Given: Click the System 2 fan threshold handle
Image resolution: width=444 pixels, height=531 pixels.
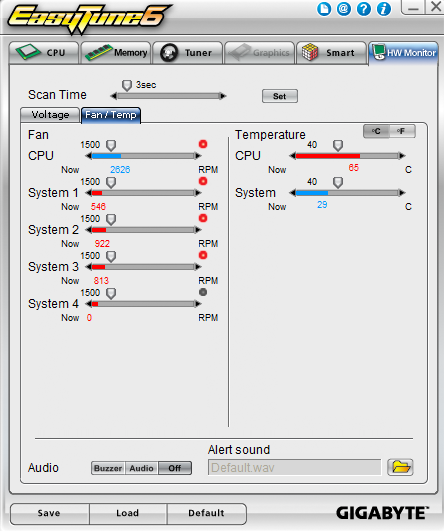Looking at the screenshot, I should tap(111, 220).
